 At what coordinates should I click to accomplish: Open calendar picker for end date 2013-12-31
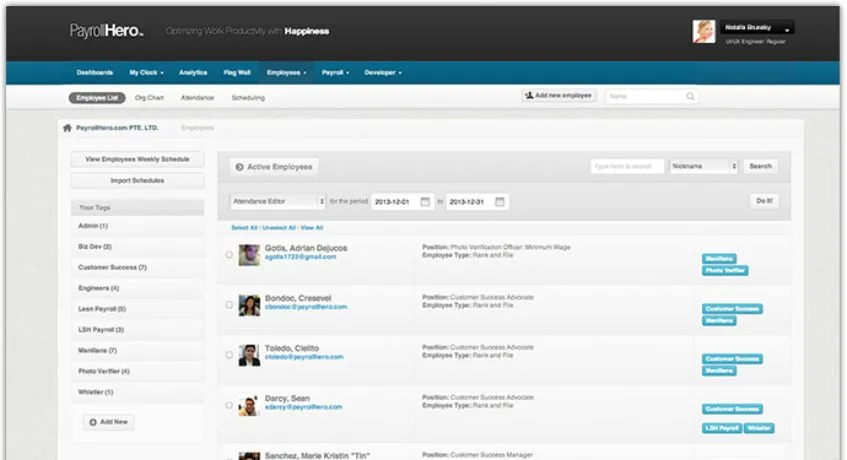(x=500, y=201)
